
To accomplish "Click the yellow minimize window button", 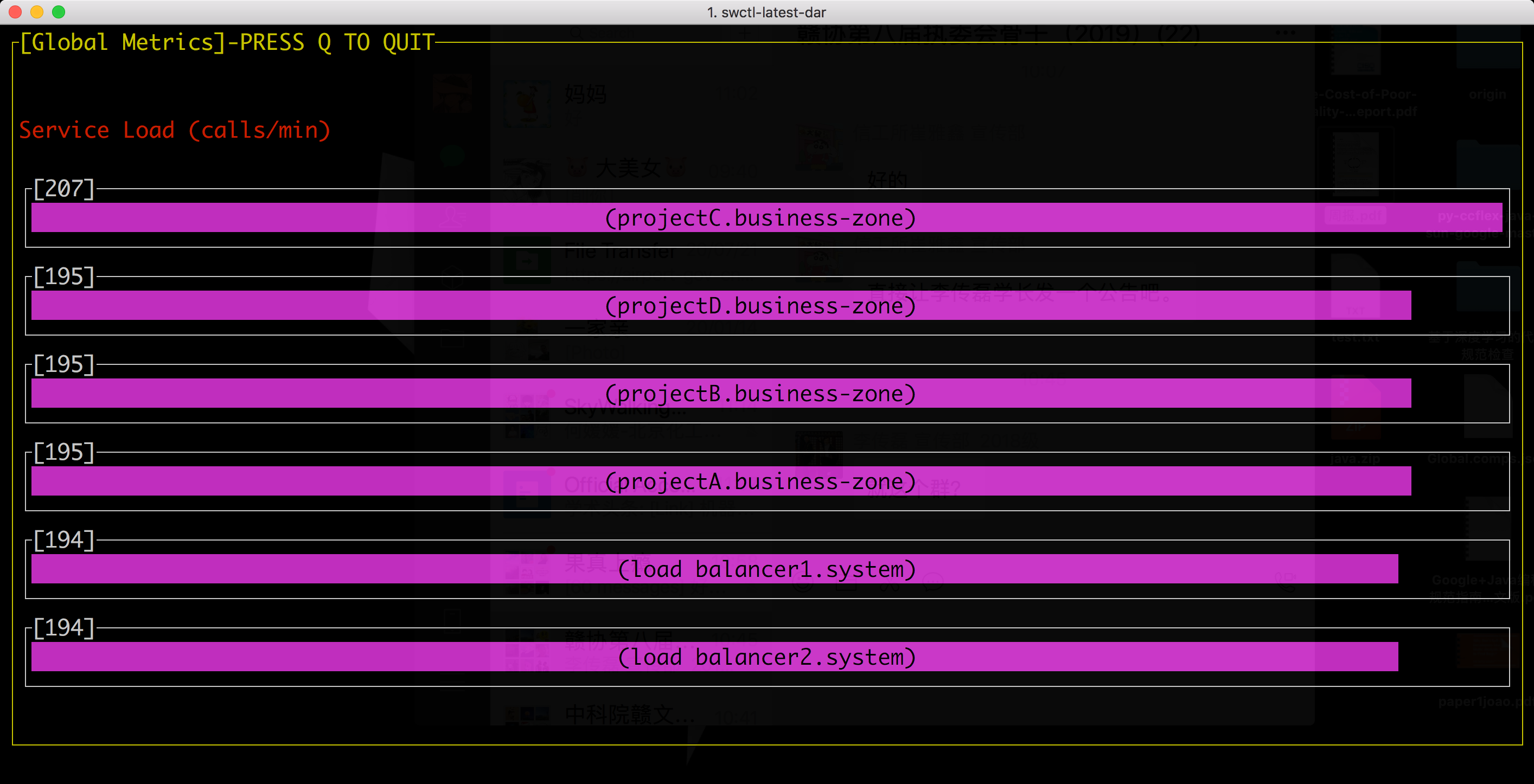I will 37,12.
